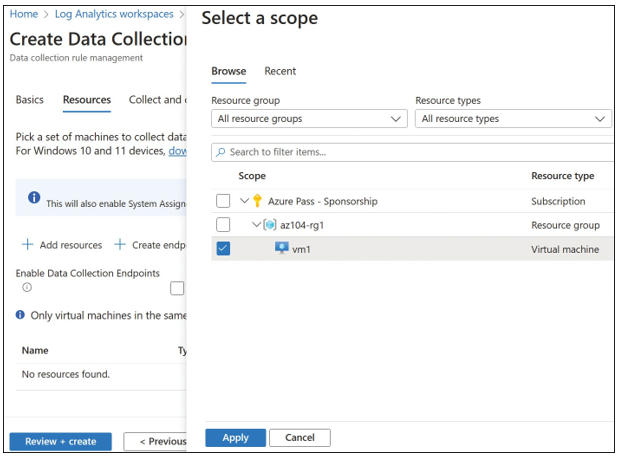Click the Search to filter items field
623x456 pixels.
pos(412,152)
